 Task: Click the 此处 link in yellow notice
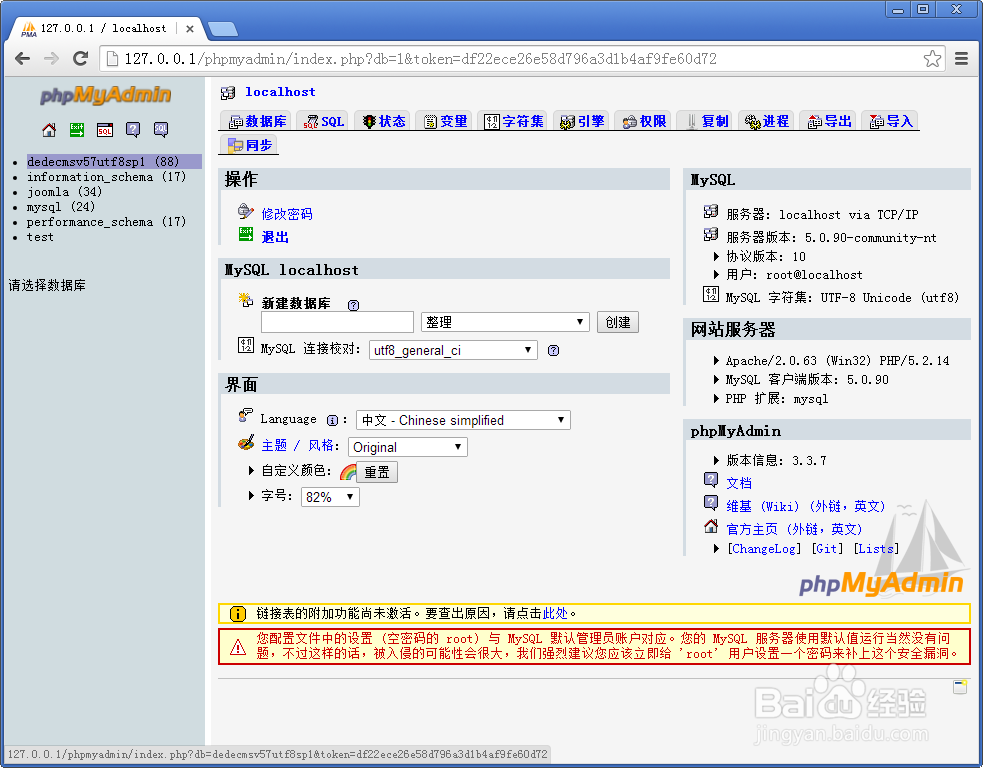[x=555, y=613]
